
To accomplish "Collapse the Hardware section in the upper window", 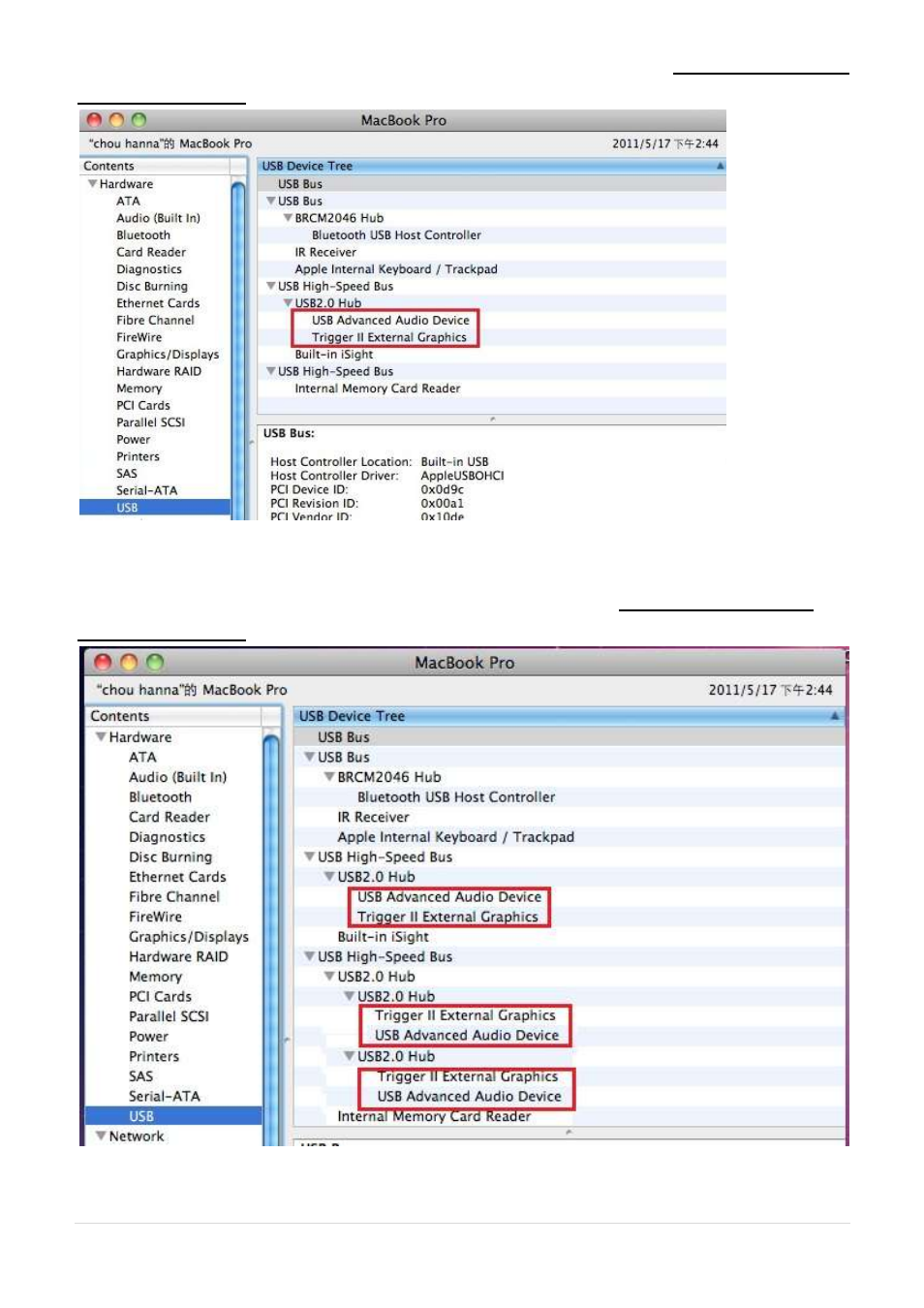I will 92,184.
